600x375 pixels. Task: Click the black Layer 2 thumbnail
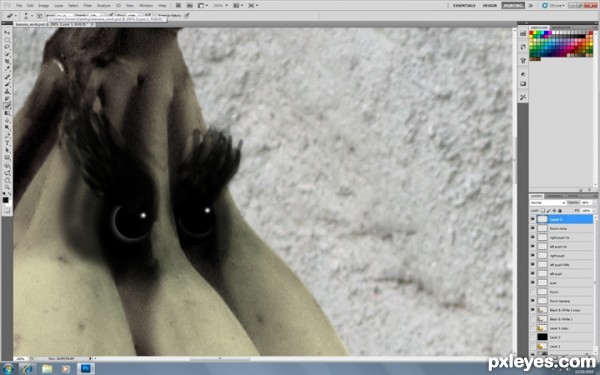click(x=543, y=338)
